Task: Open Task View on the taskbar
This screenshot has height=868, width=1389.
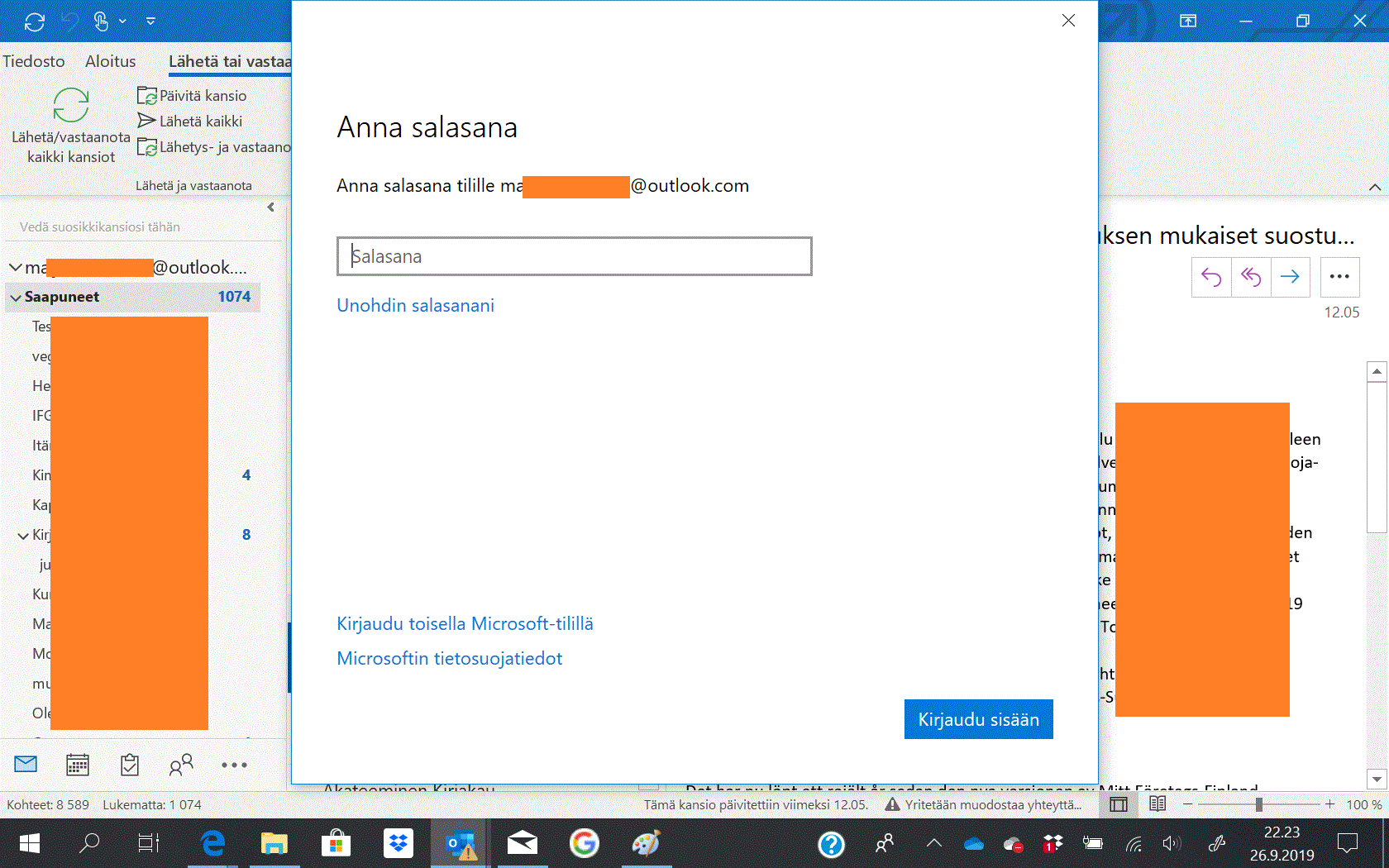Action: (149, 843)
